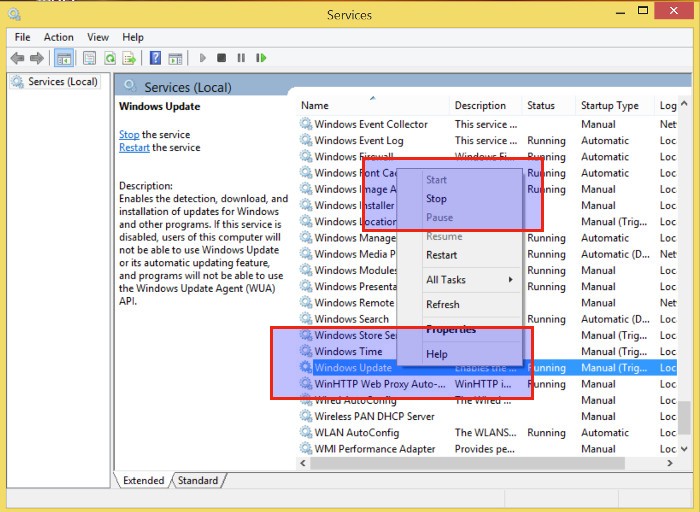The image size is (700, 512).
Task: Open the Action menu
Action: coord(58,37)
